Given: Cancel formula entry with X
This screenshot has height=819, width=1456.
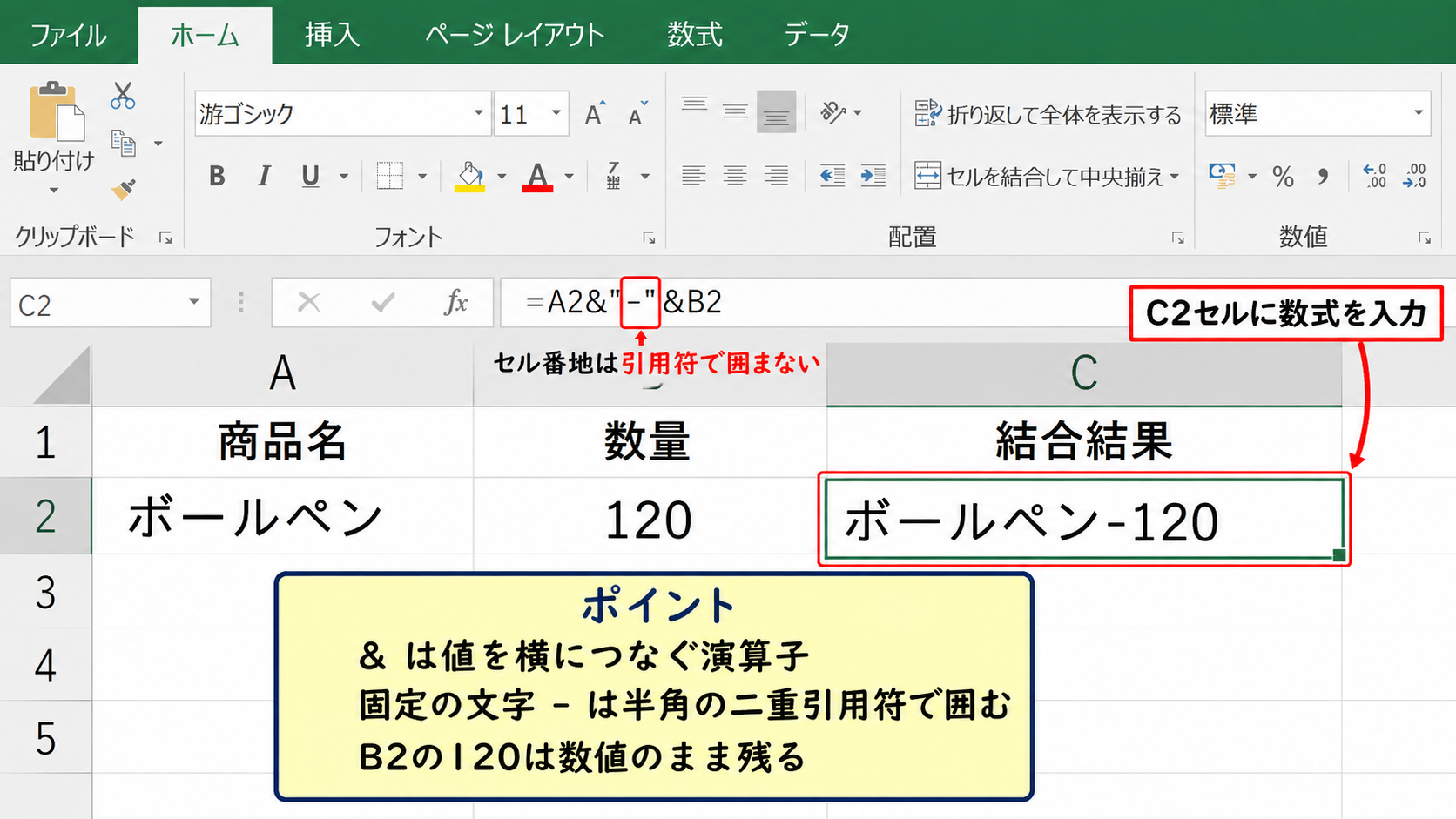Looking at the screenshot, I should (308, 302).
